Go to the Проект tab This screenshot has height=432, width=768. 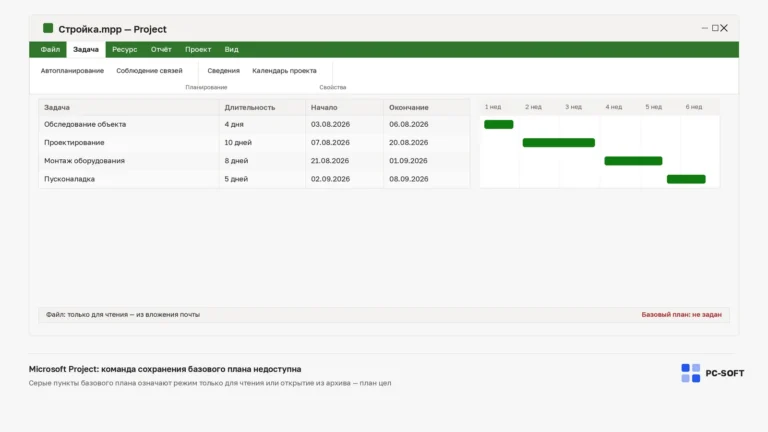click(198, 49)
